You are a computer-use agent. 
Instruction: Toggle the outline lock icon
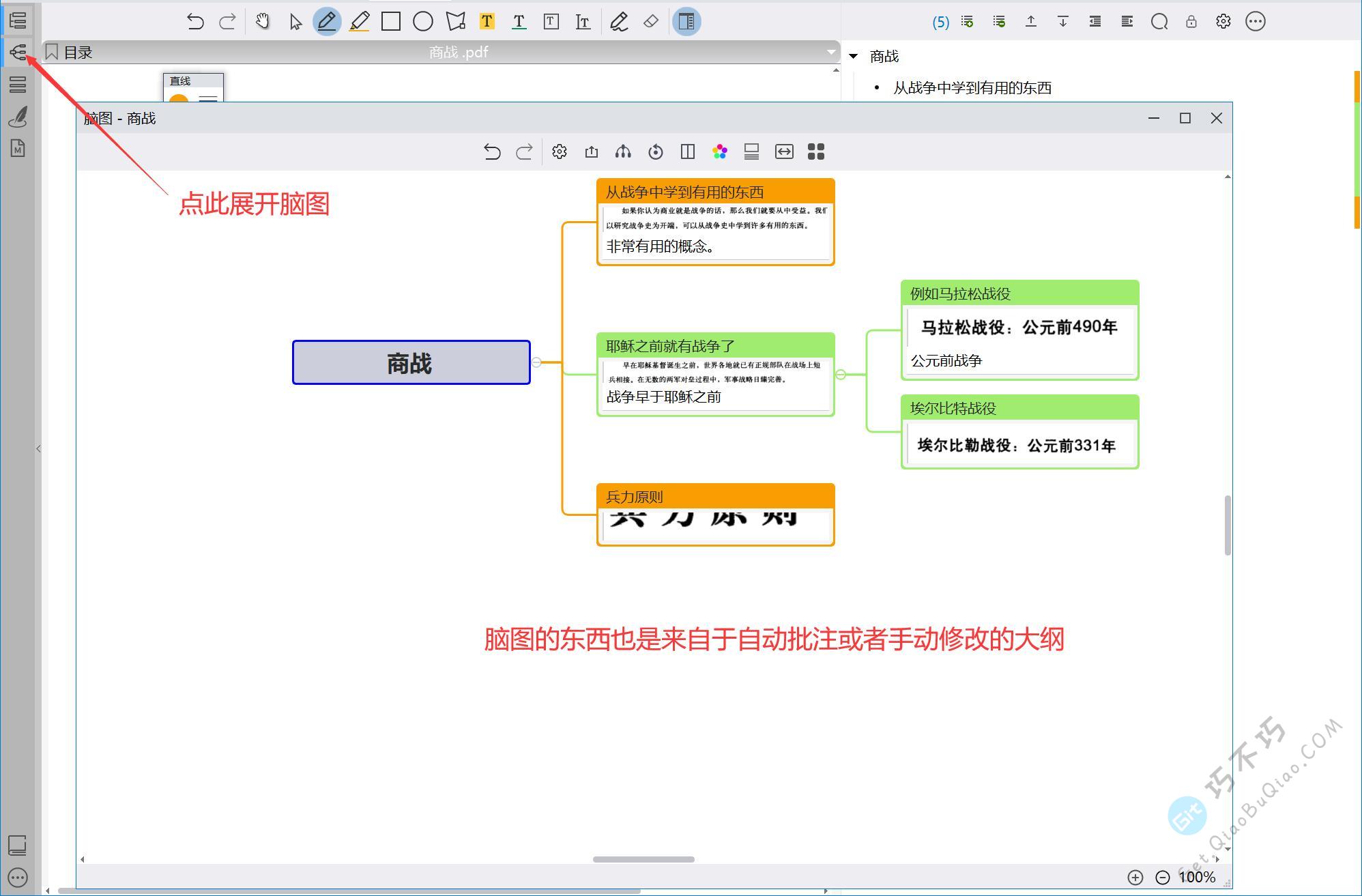(1191, 22)
